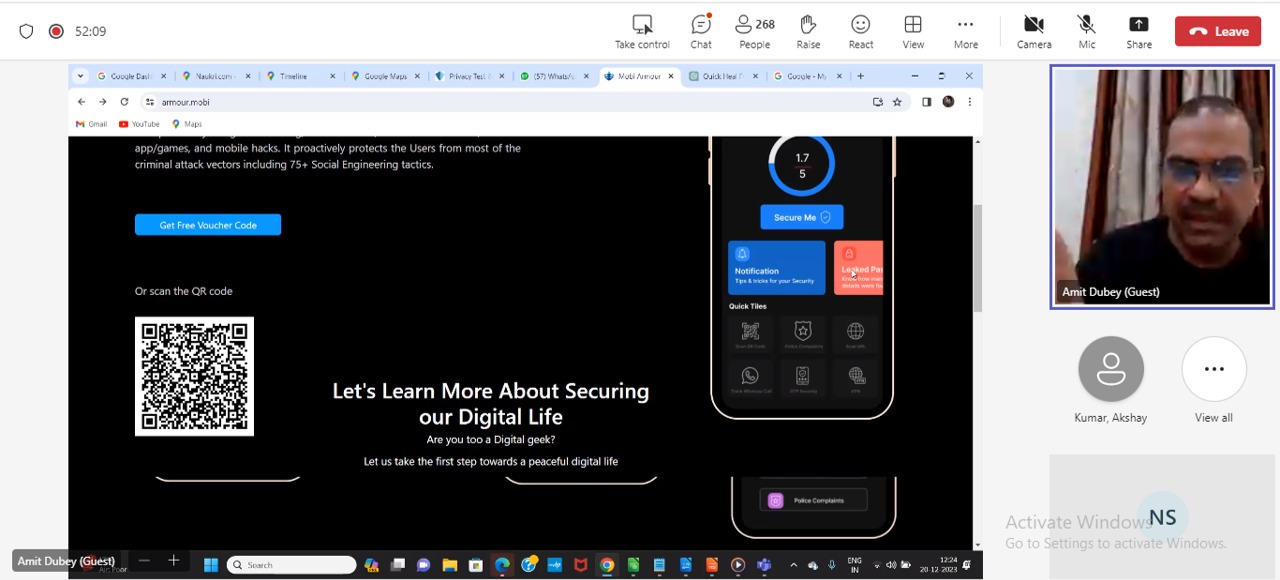
Task: Click Take control in the meeting toolbar
Action: click(x=642, y=31)
